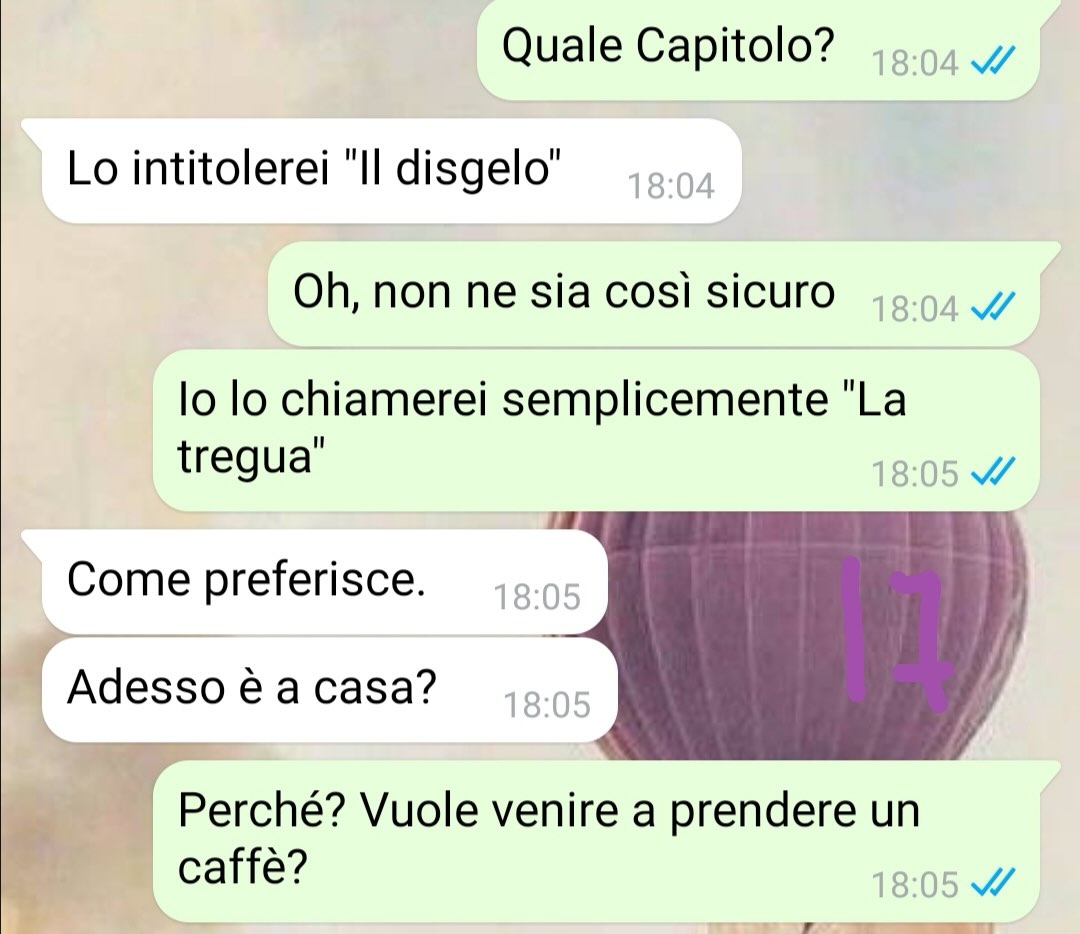Click the word "tregua" in green bubble
1080x934 pixels.
click(247, 455)
